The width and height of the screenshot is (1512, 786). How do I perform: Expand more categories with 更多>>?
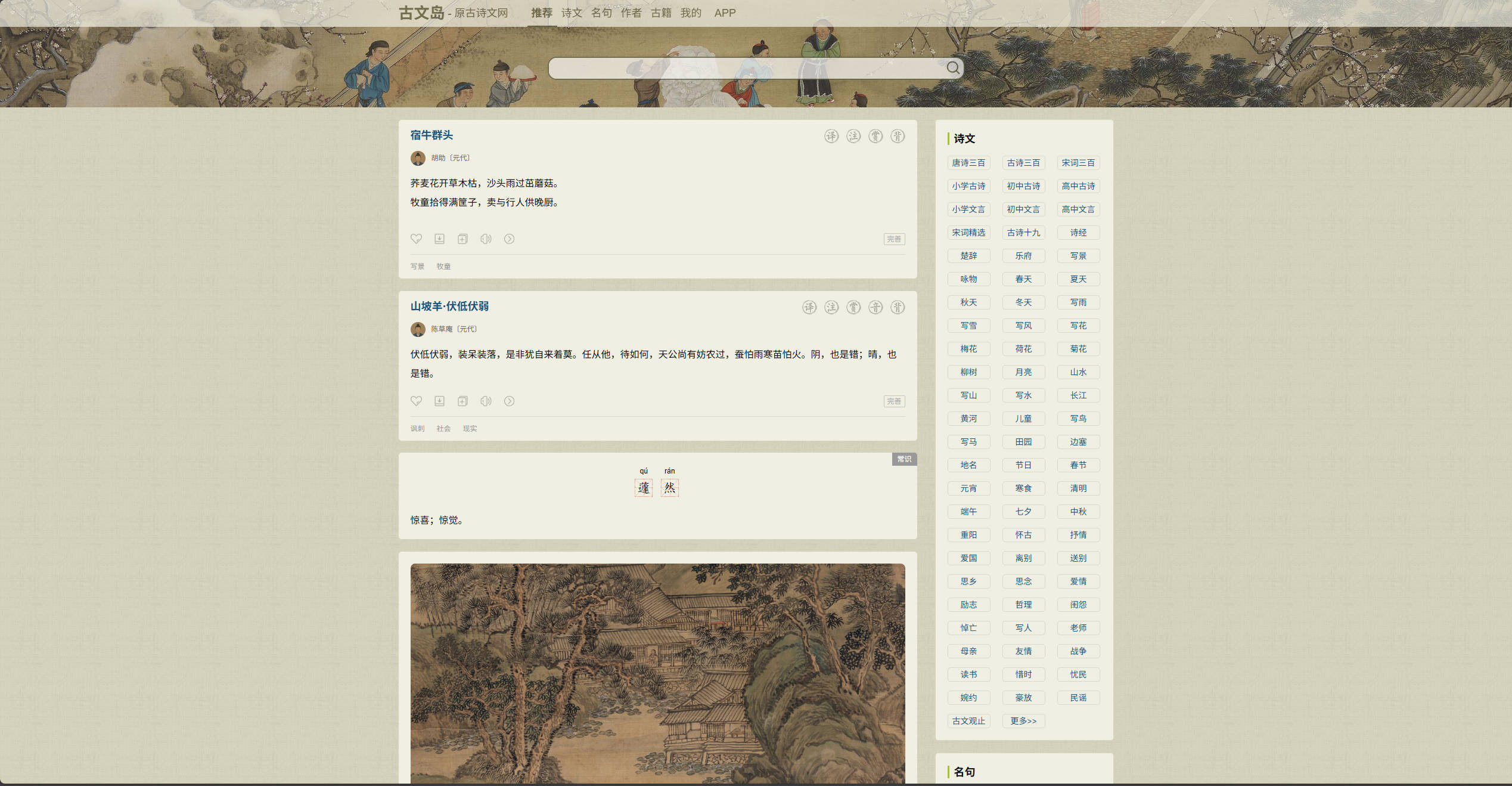click(x=1023, y=721)
